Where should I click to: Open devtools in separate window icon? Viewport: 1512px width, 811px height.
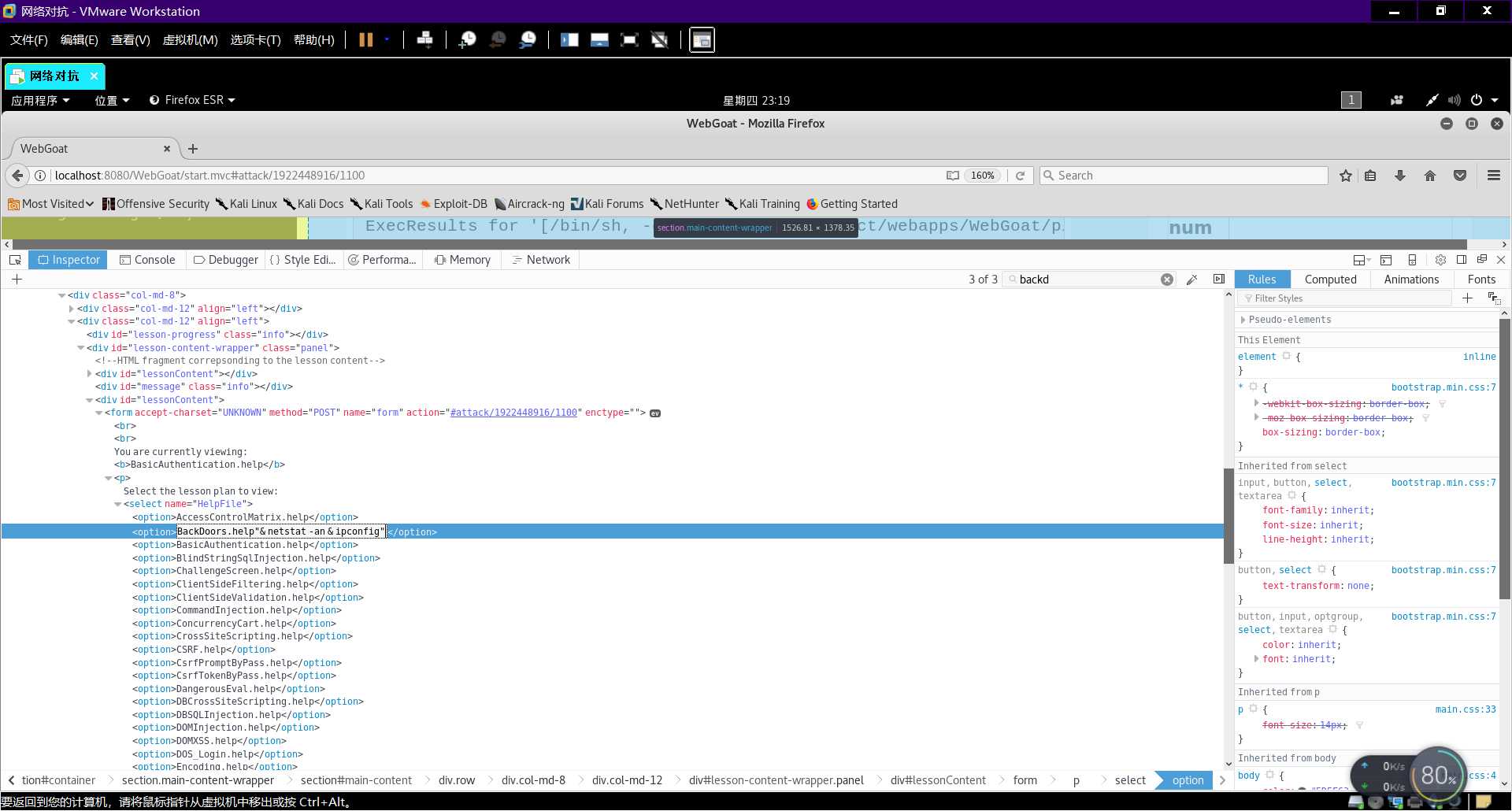coord(1482,260)
